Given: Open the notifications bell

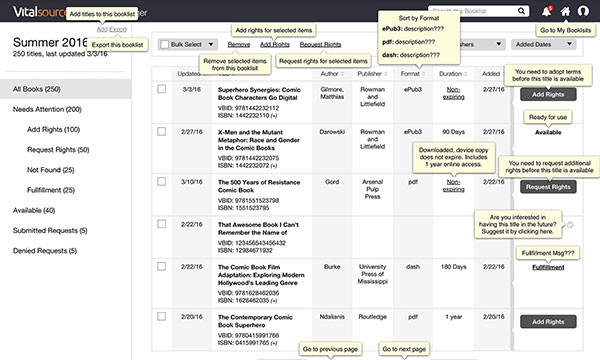Looking at the screenshot, I should [x=546, y=11].
